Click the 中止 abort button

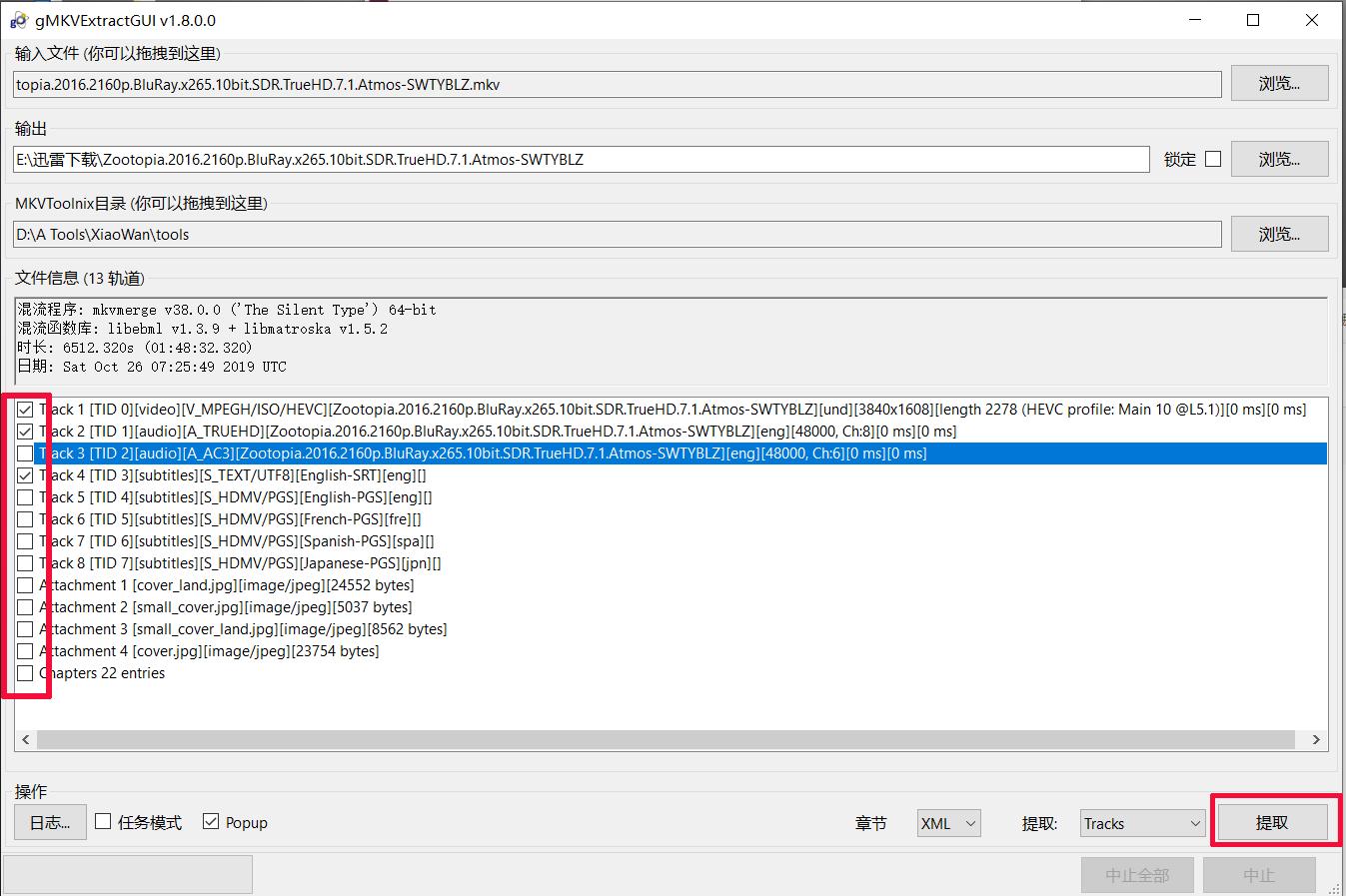[1259, 875]
